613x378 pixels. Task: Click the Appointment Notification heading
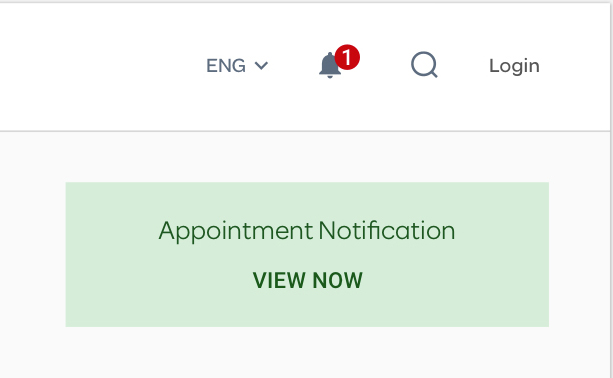click(307, 231)
